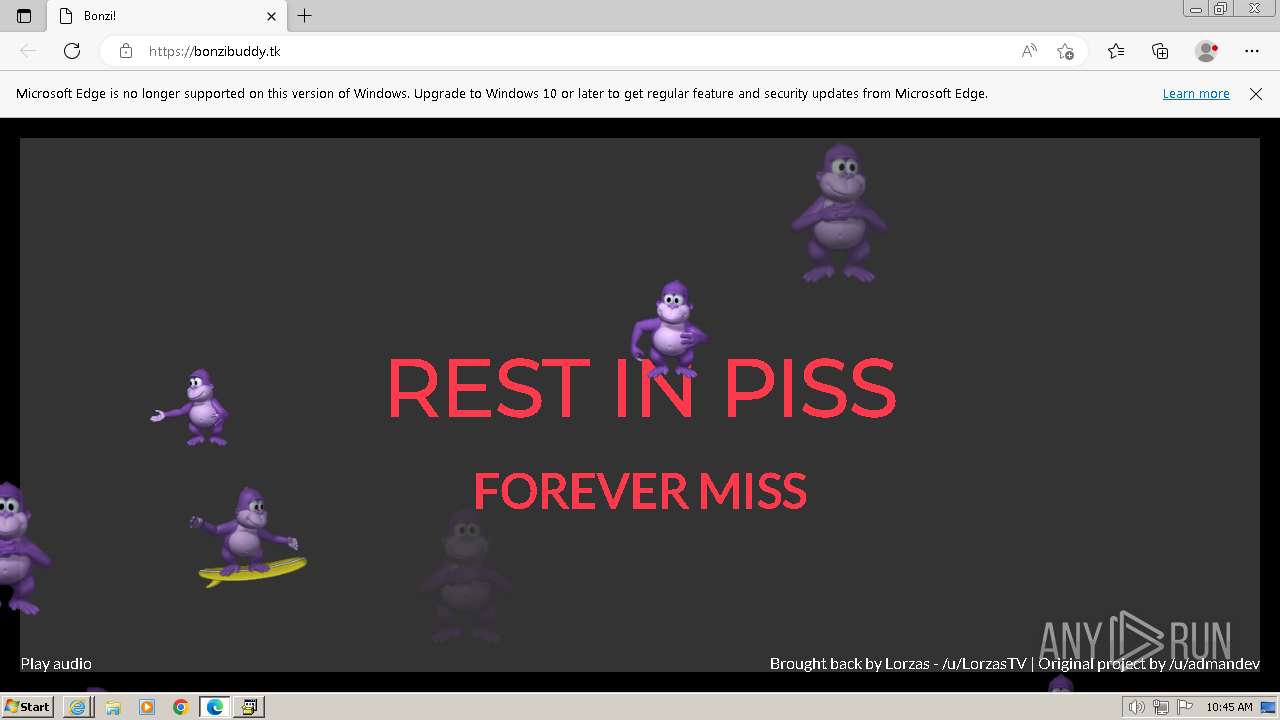
Task: Click the large Bonzi gorilla at top
Action: 838,213
